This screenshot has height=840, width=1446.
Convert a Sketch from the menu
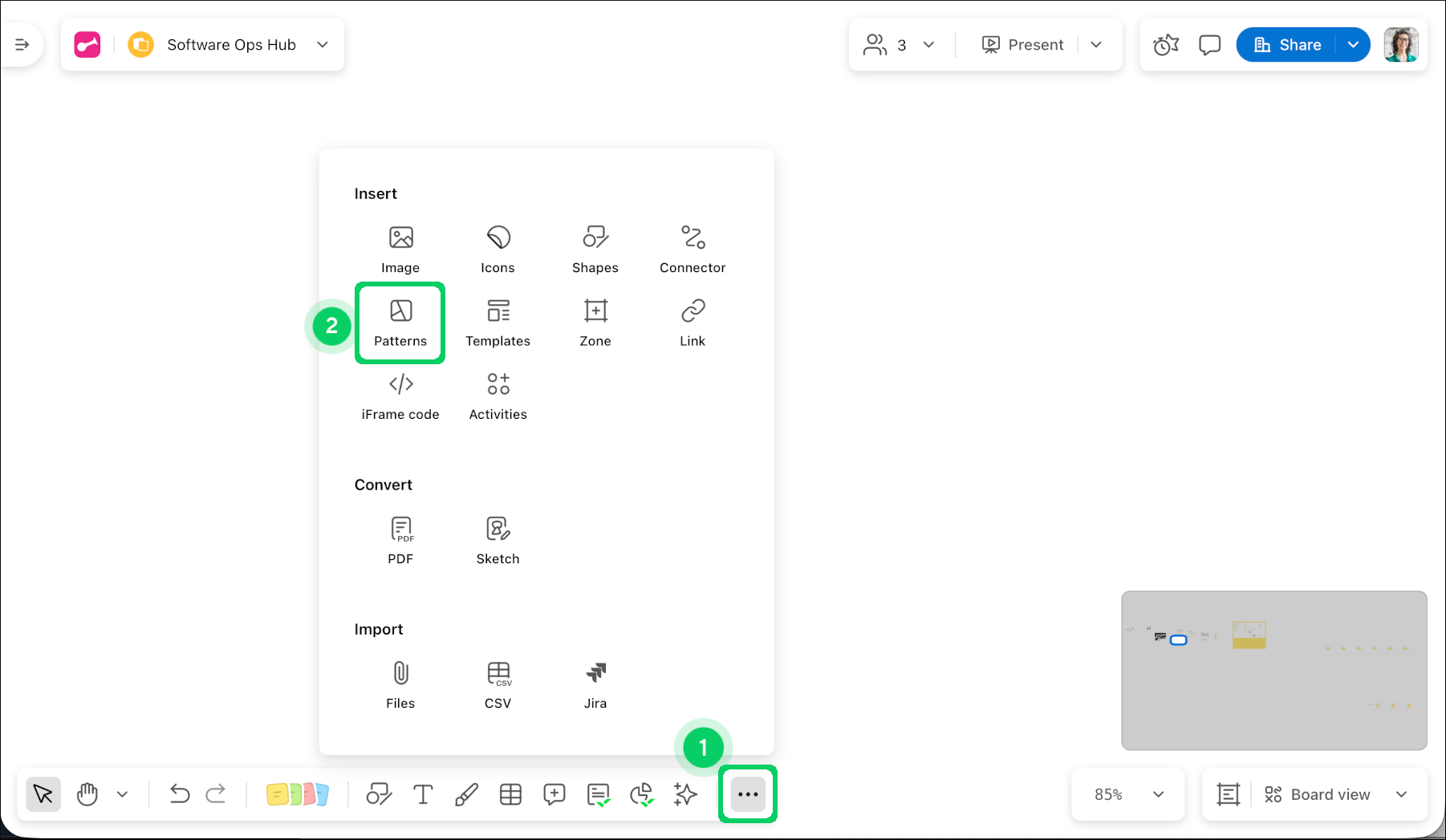[498, 540]
